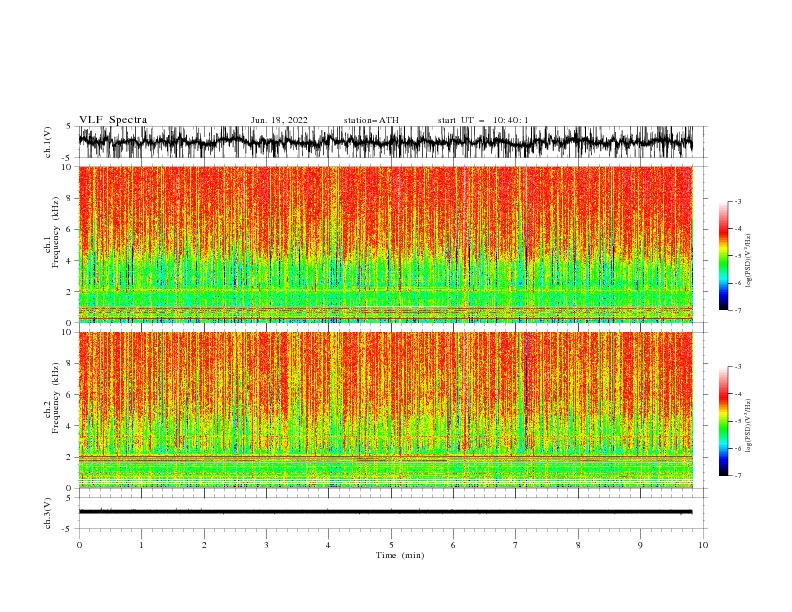Click the "-3" tick on ch.1 colorbar
The width and height of the screenshot is (792, 612).
(737, 201)
